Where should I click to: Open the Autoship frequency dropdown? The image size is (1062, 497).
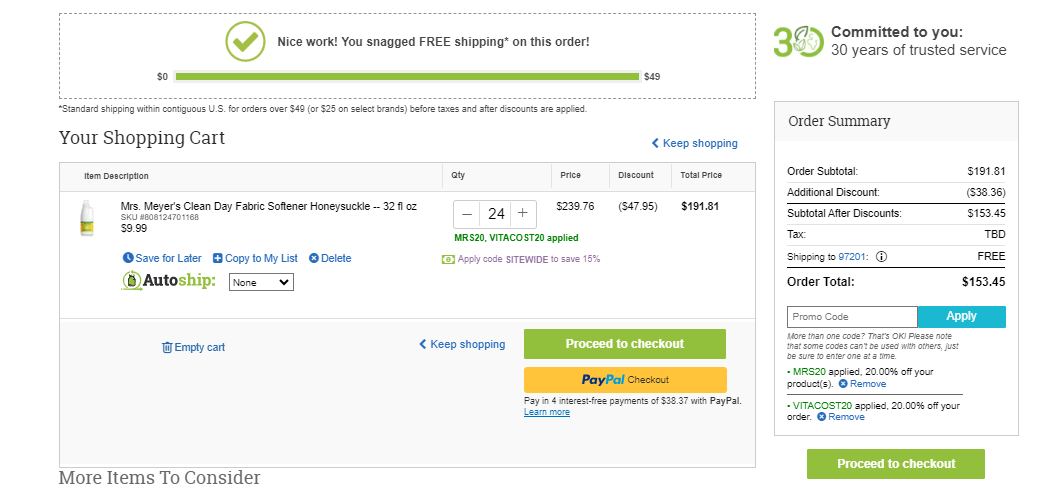261,282
